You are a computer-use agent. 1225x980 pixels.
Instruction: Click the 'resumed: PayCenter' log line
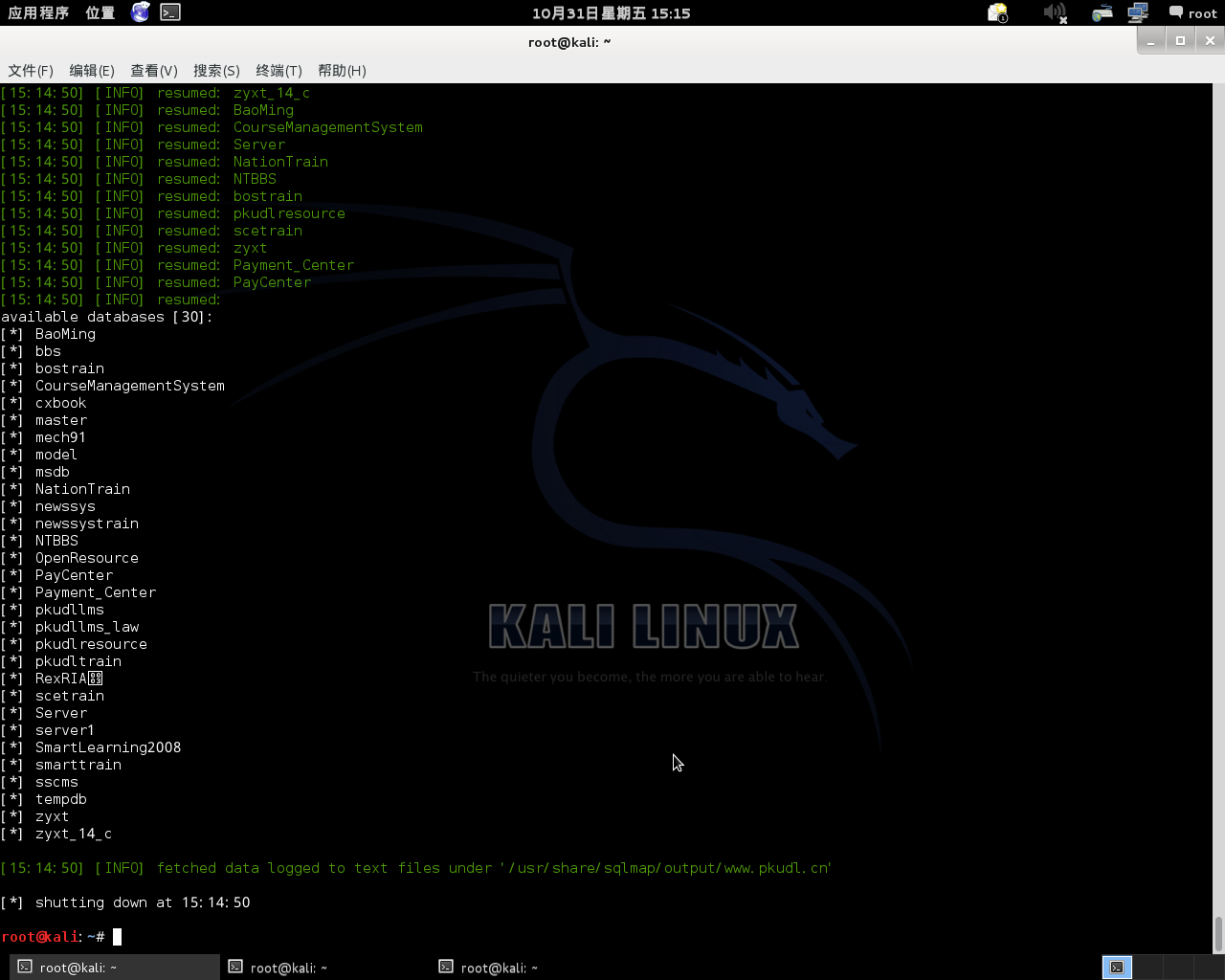(156, 282)
